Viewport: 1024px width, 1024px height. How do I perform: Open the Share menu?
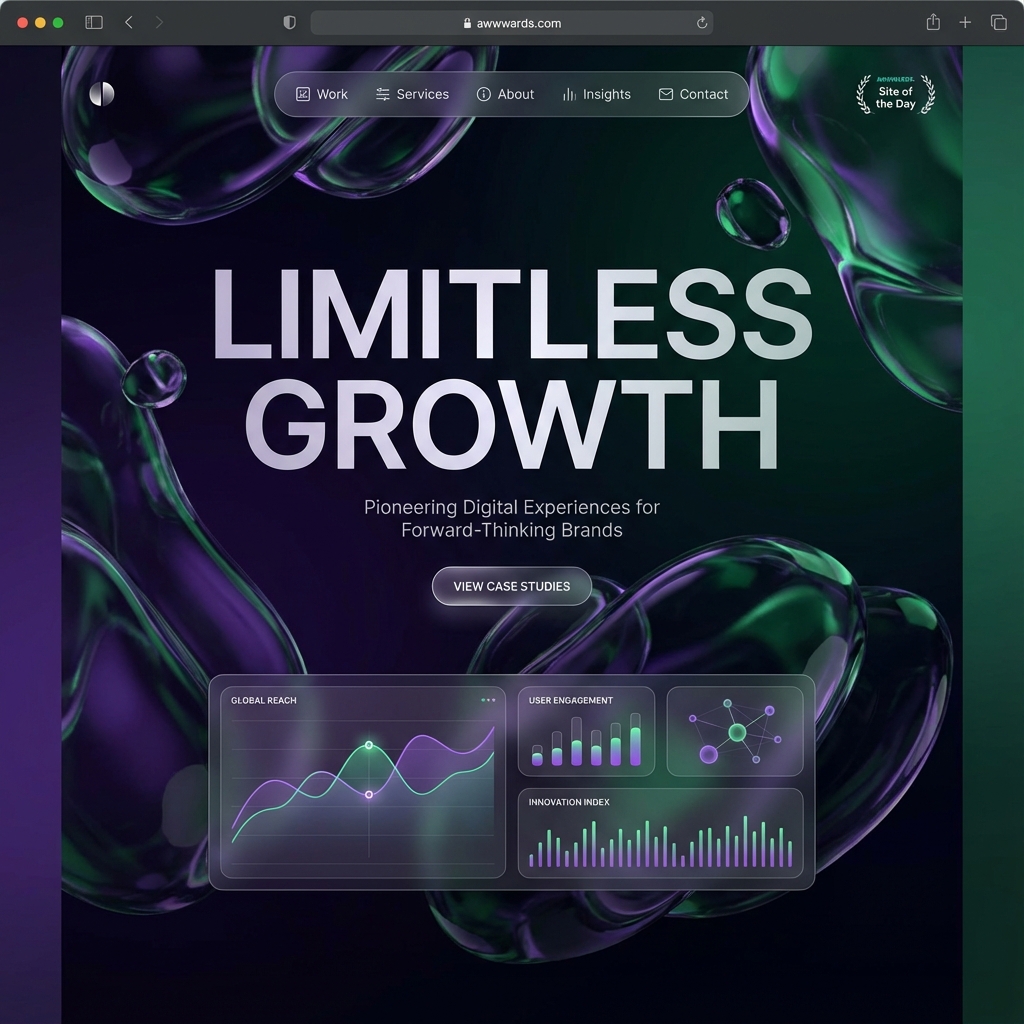933,22
